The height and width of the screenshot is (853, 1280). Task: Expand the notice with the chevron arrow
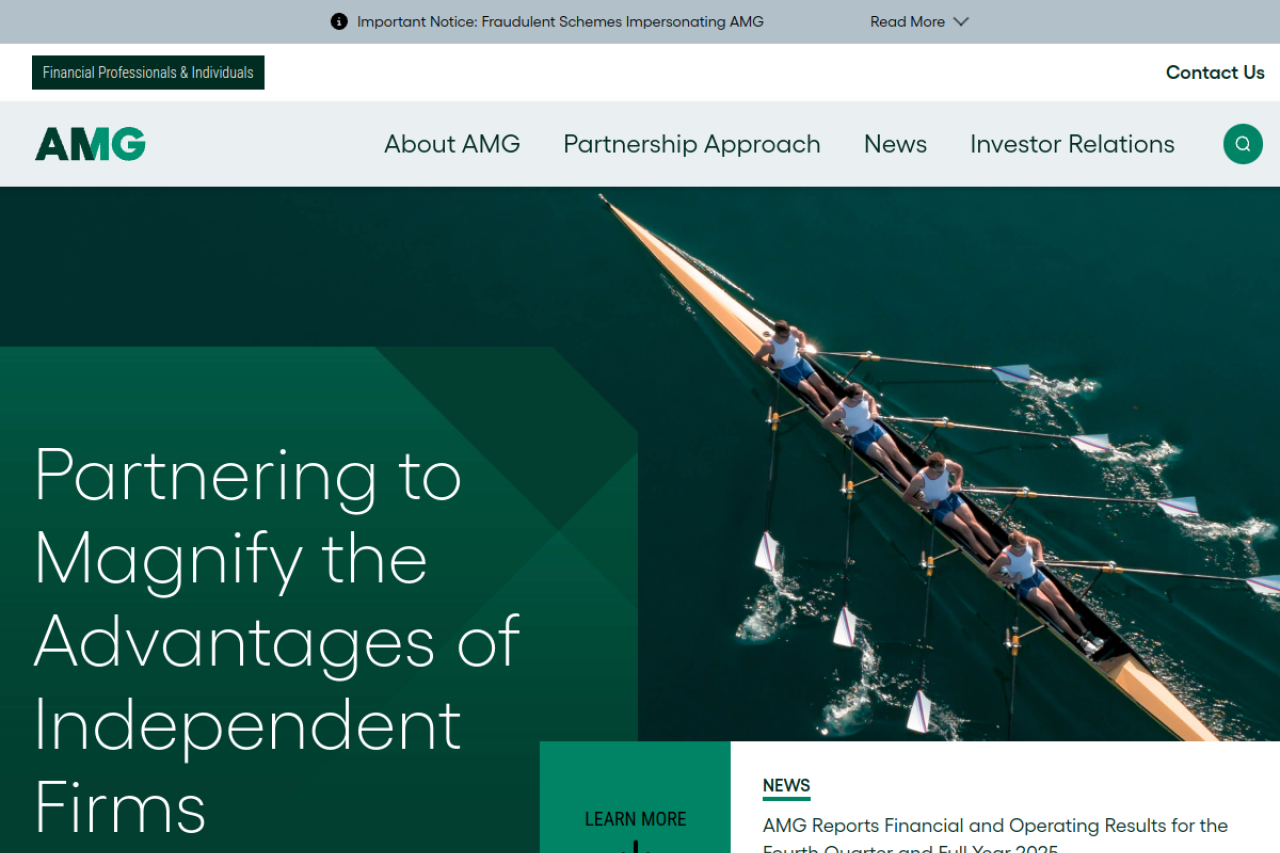click(x=961, y=21)
